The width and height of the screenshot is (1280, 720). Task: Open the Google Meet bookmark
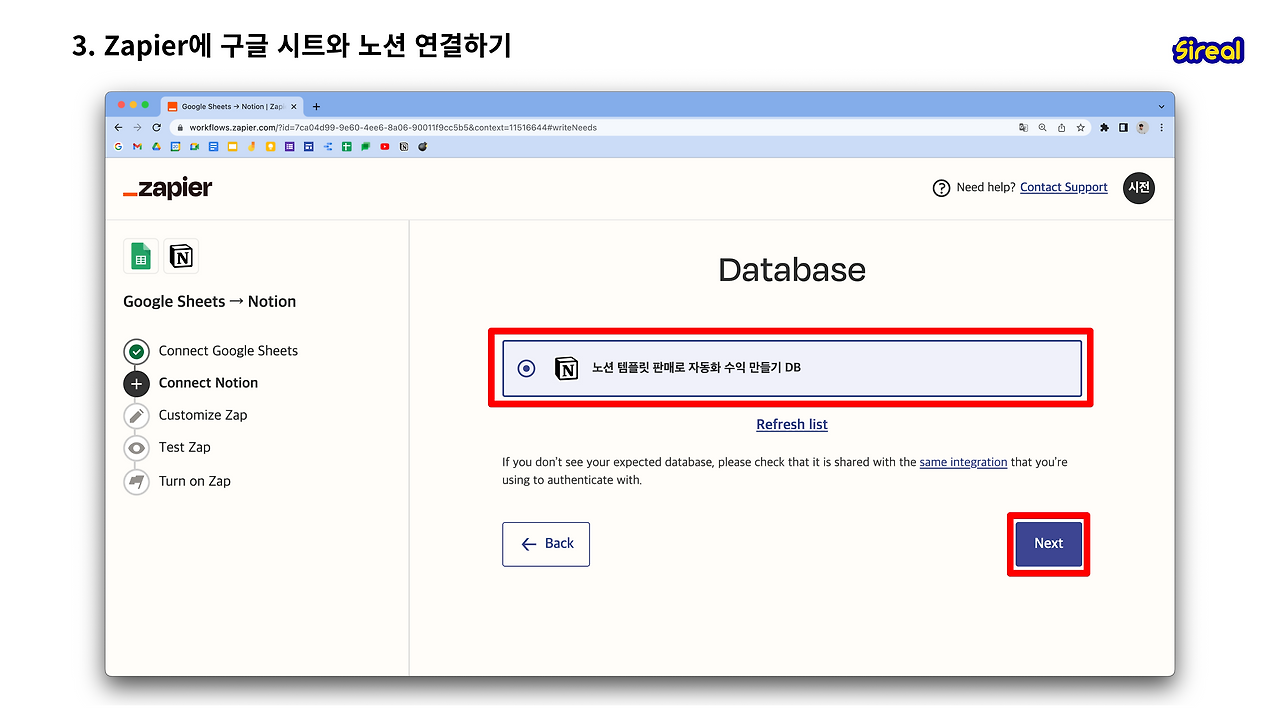pyautogui.click(x=194, y=147)
